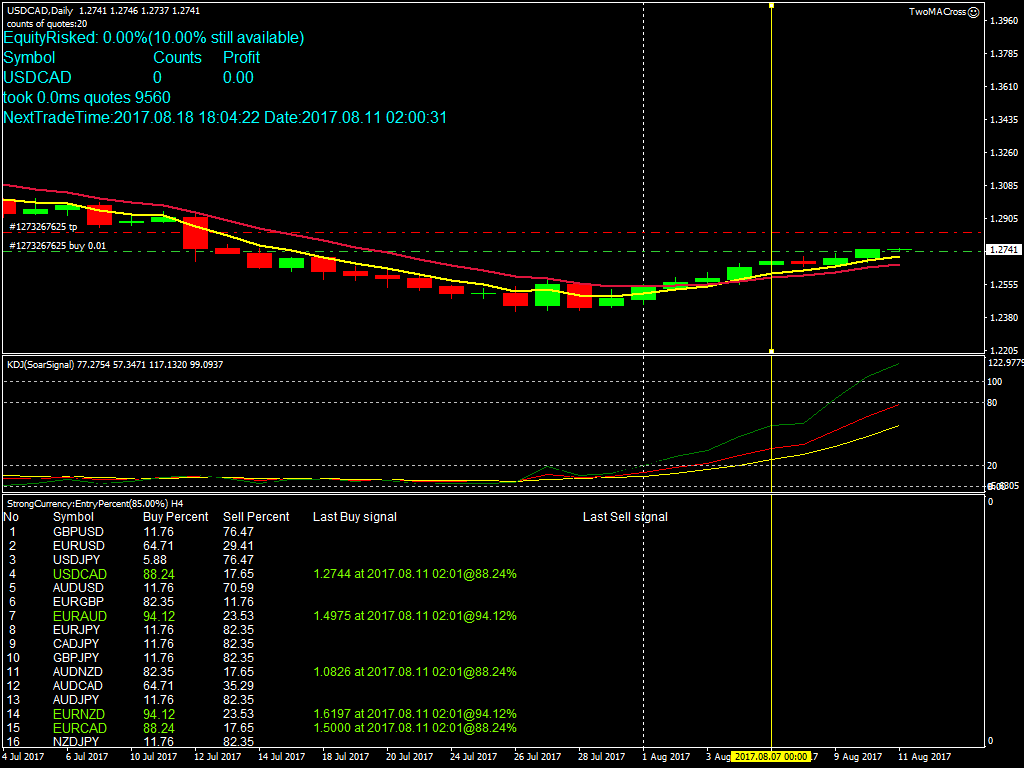
Task: Click the 1.0826 AUDNZD last buy signal text
Action: tap(415, 671)
